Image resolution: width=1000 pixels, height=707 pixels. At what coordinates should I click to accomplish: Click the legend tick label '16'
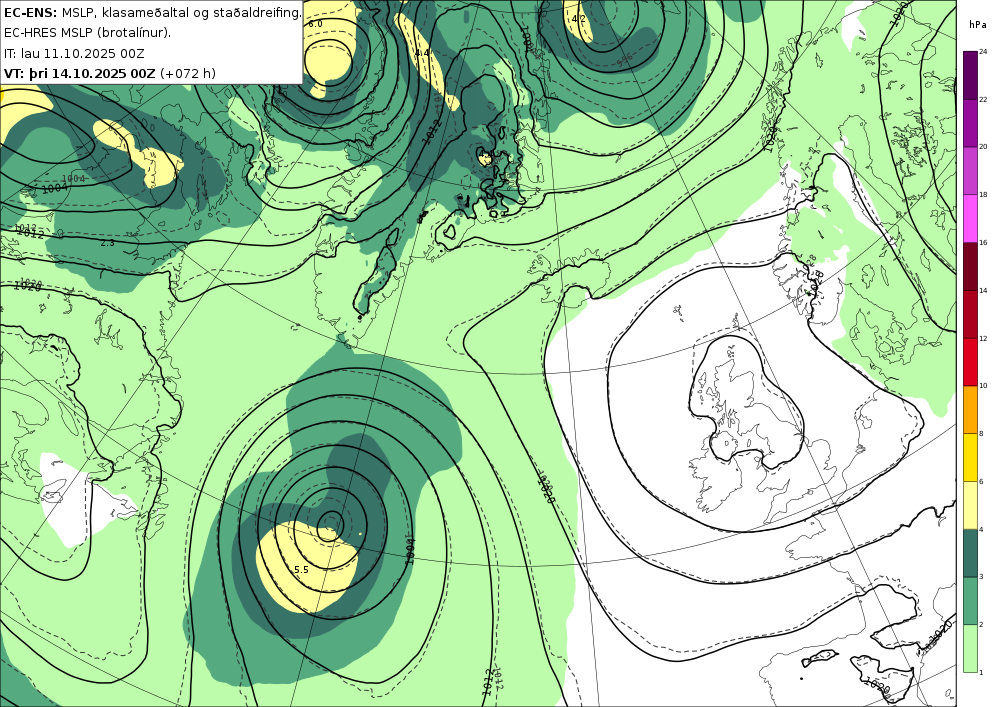[983, 243]
